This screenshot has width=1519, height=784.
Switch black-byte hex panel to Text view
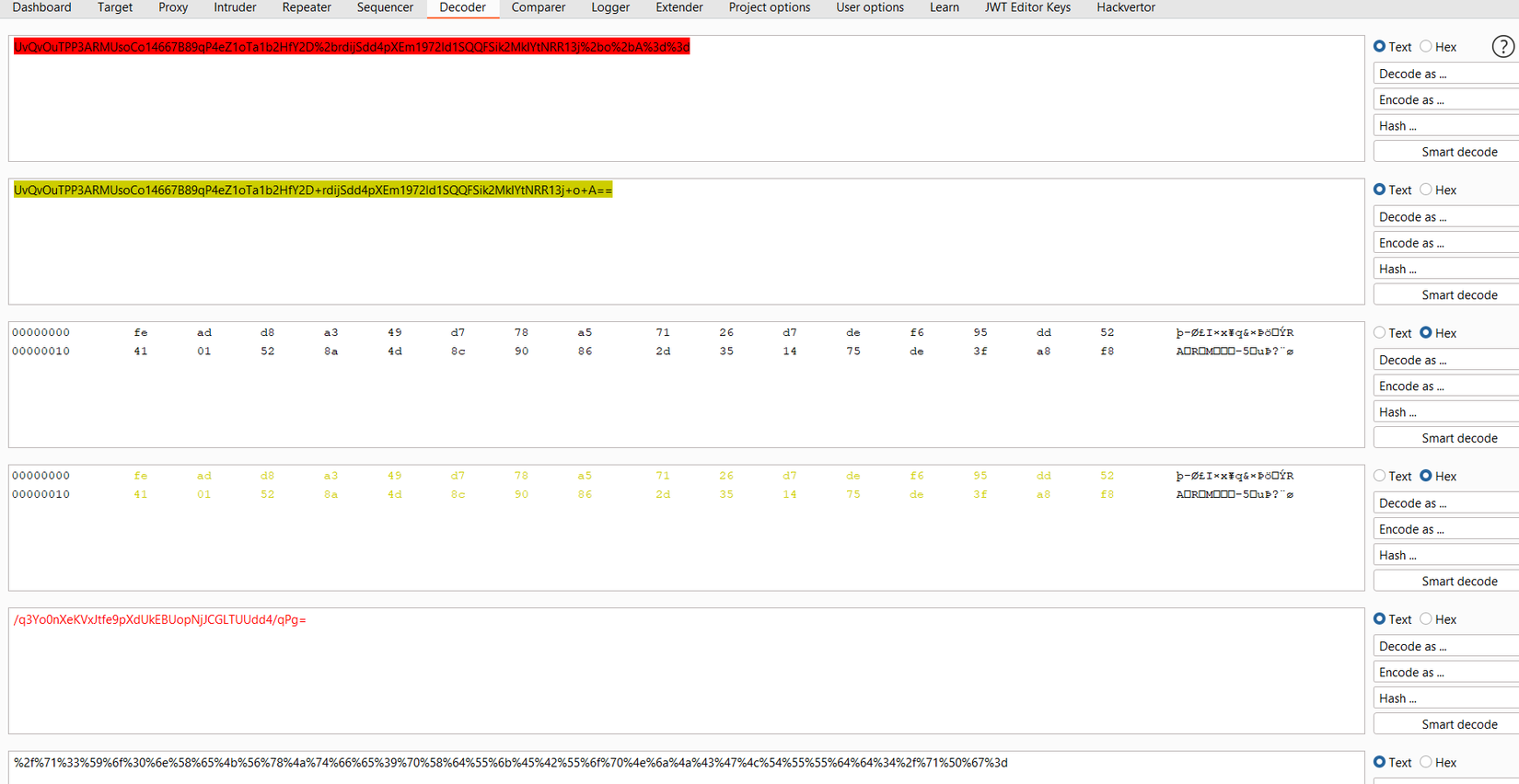point(1379,333)
